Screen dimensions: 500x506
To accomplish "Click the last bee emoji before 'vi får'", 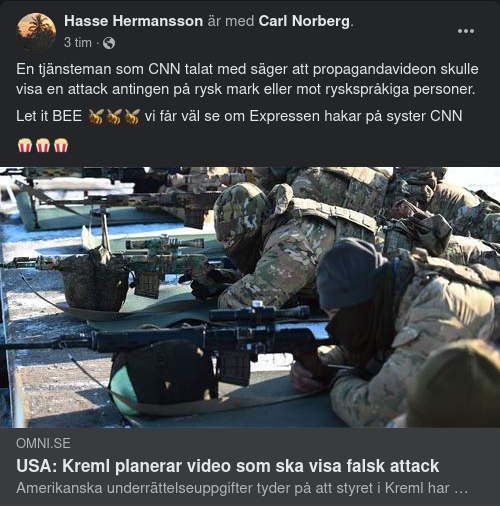I will coord(132,116).
